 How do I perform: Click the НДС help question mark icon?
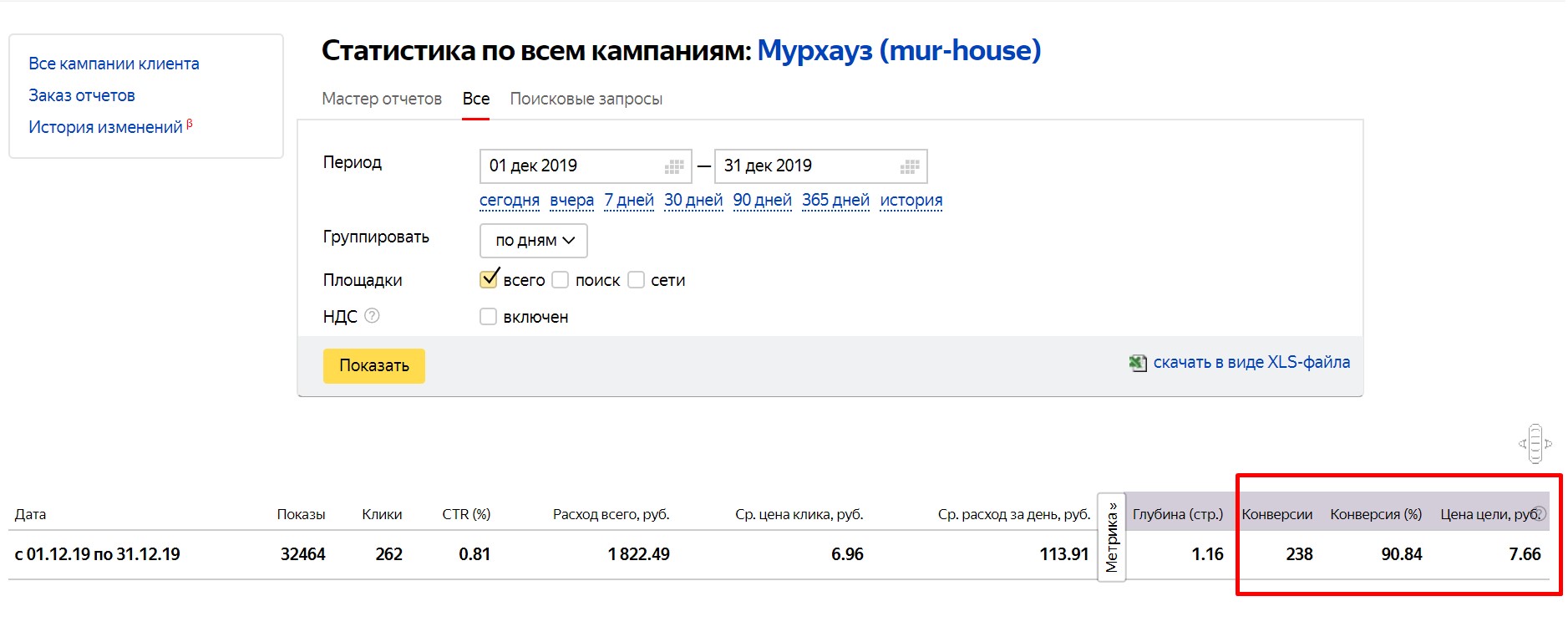coord(373,316)
